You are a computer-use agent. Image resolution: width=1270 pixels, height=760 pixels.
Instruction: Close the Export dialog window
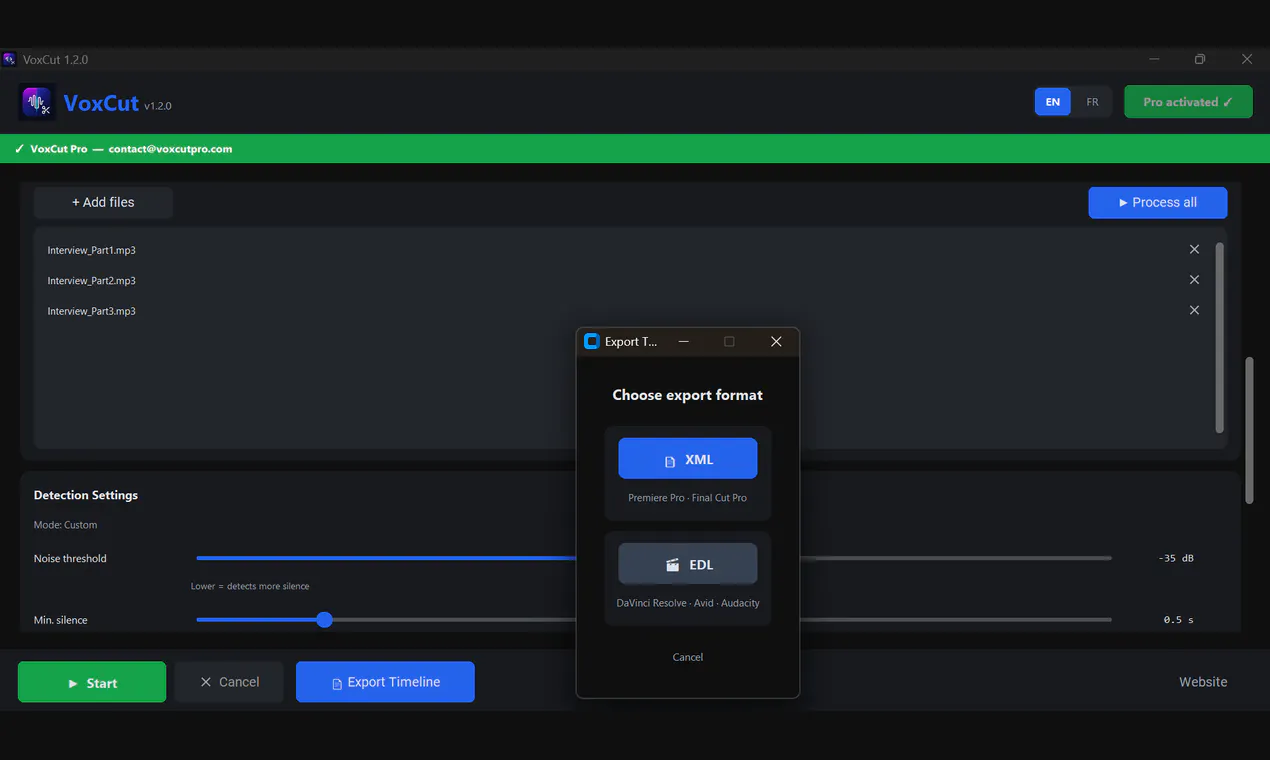pyautogui.click(x=776, y=341)
